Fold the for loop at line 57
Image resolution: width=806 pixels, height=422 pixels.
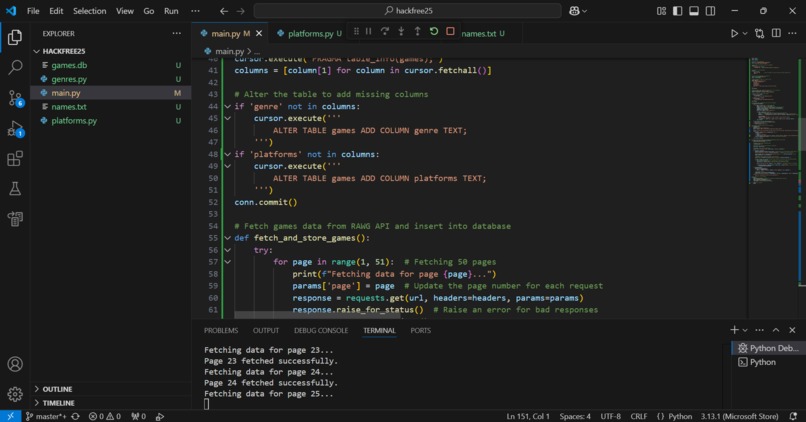click(x=228, y=262)
